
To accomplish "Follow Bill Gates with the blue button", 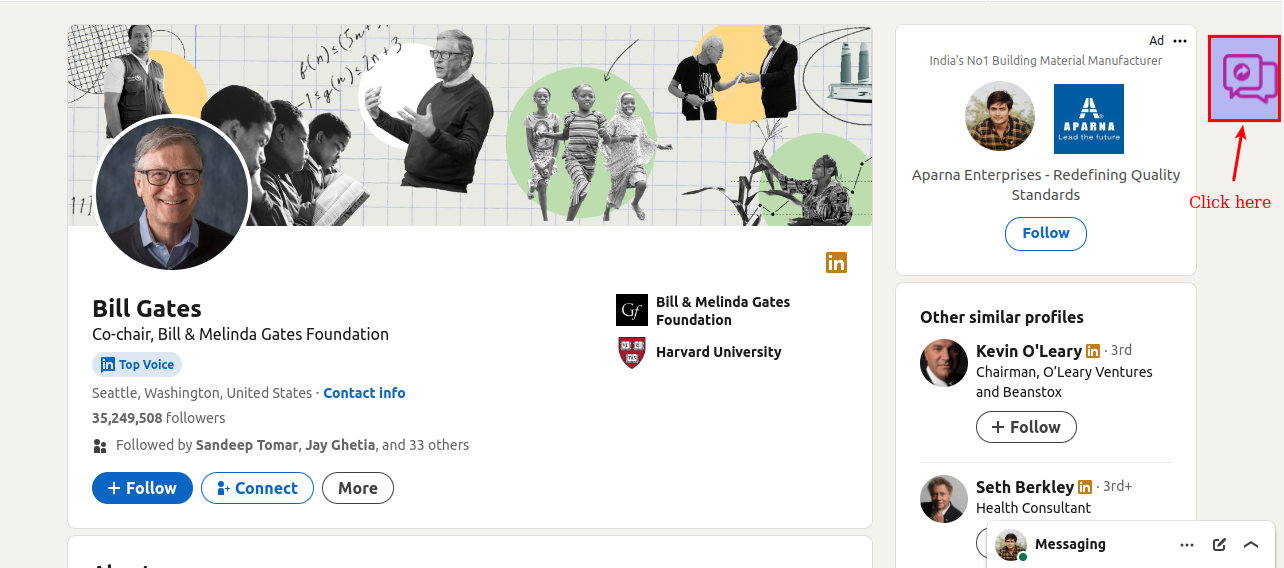I will (142, 488).
